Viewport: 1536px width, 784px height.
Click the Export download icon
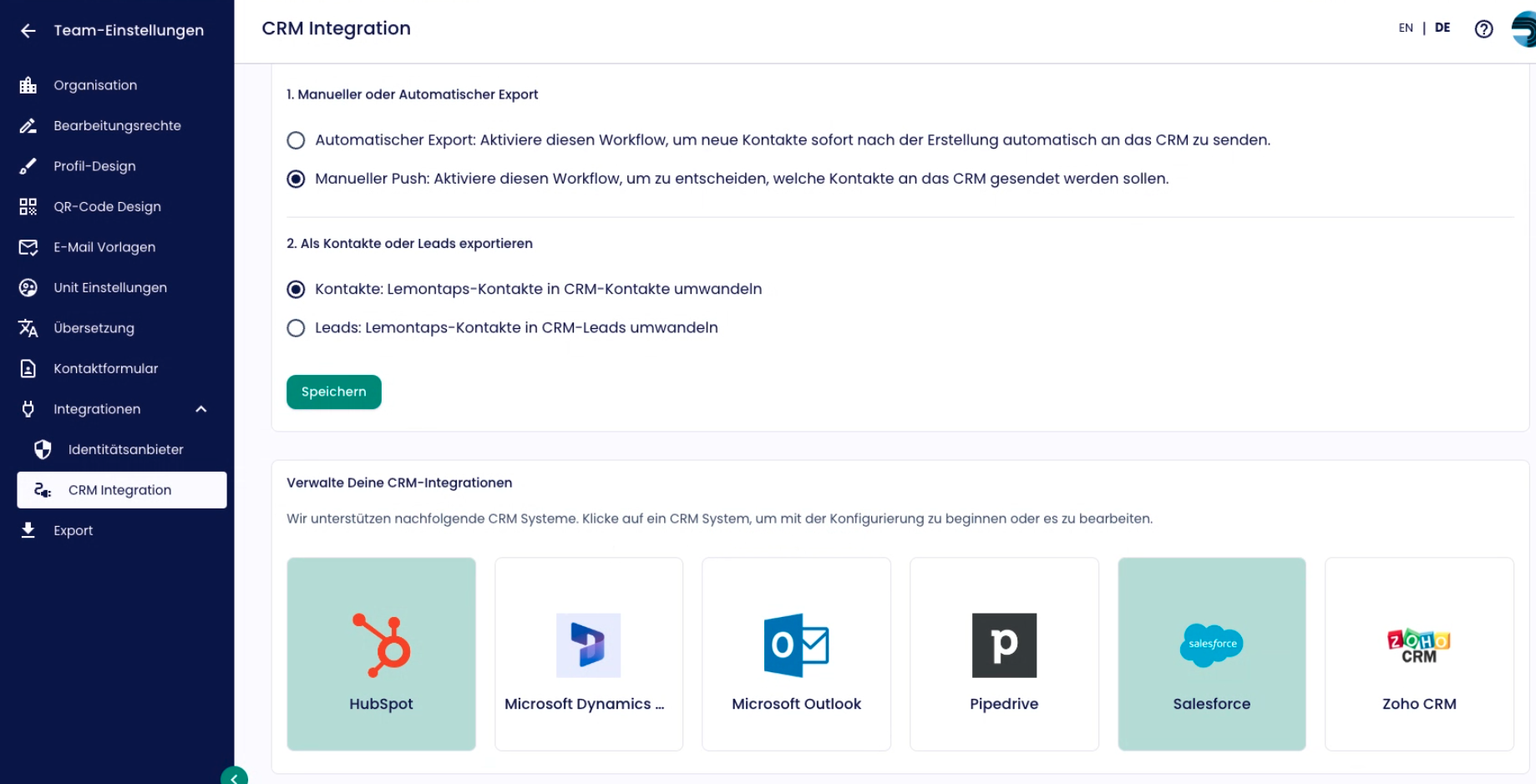pos(28,530)
